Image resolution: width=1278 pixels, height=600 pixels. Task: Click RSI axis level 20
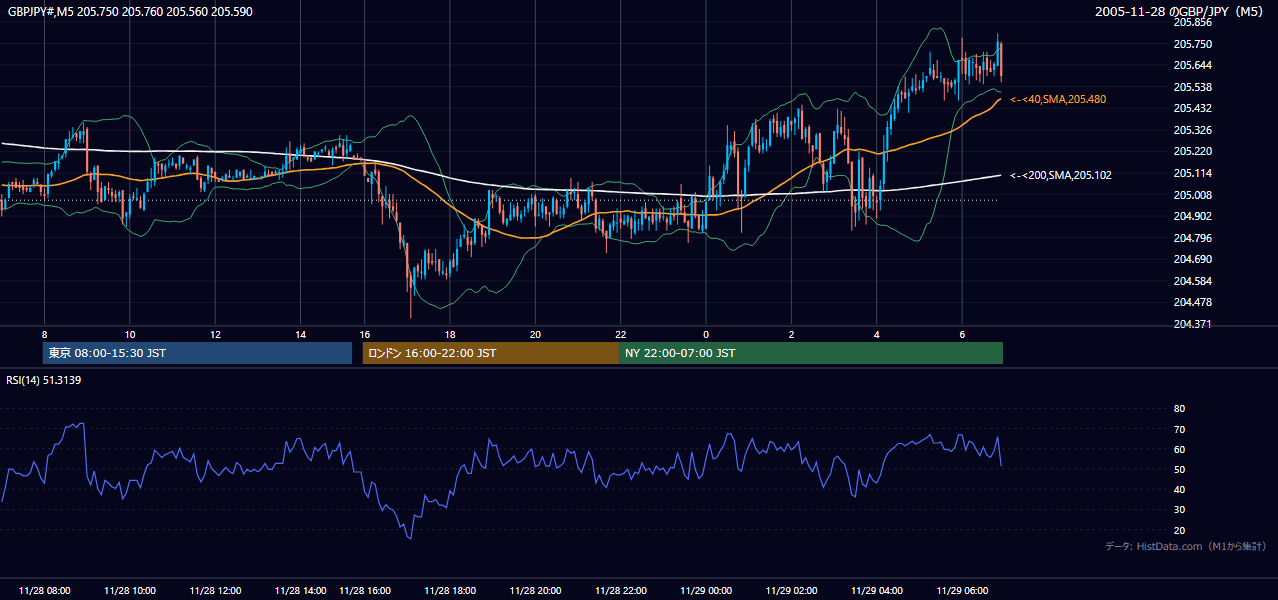1179,530
